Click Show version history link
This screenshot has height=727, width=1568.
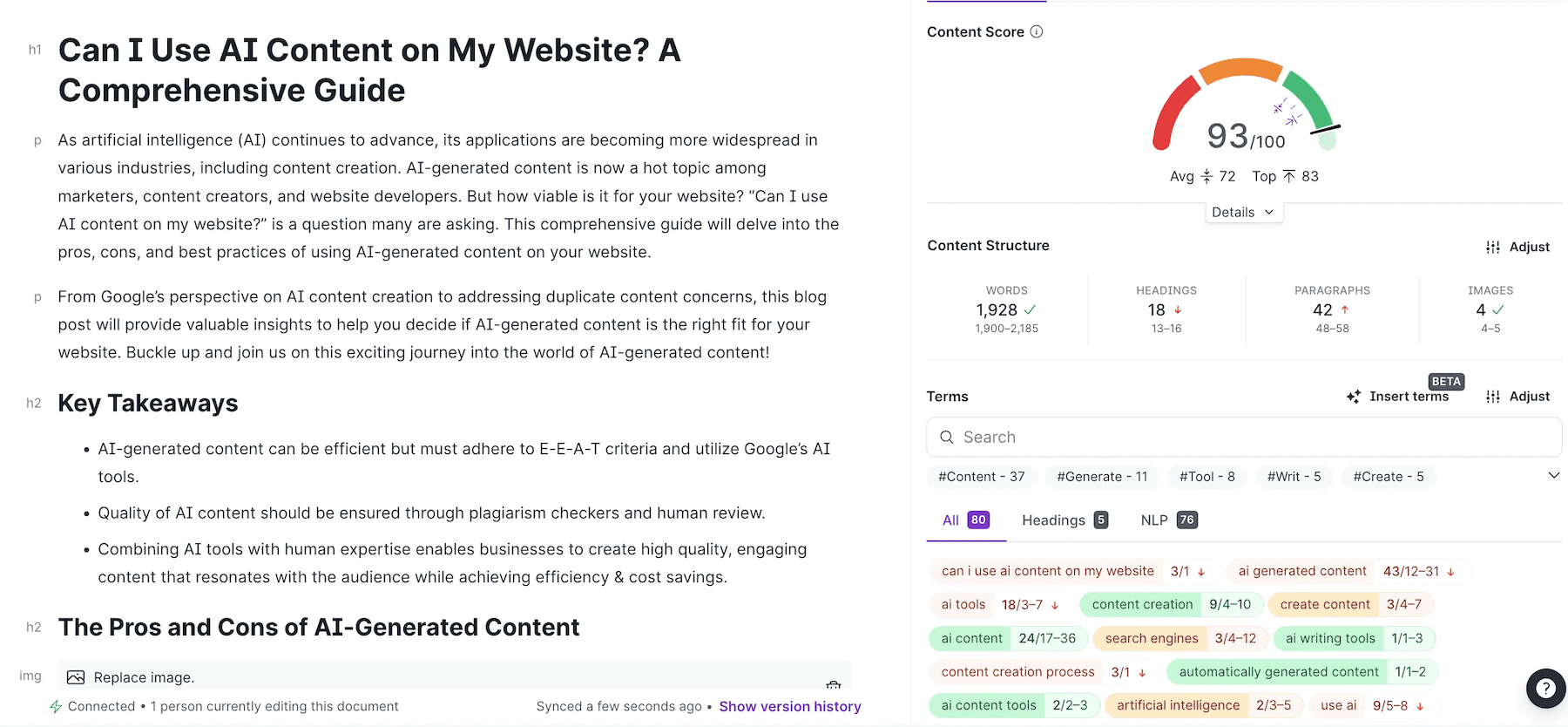[x=789, y=706]
